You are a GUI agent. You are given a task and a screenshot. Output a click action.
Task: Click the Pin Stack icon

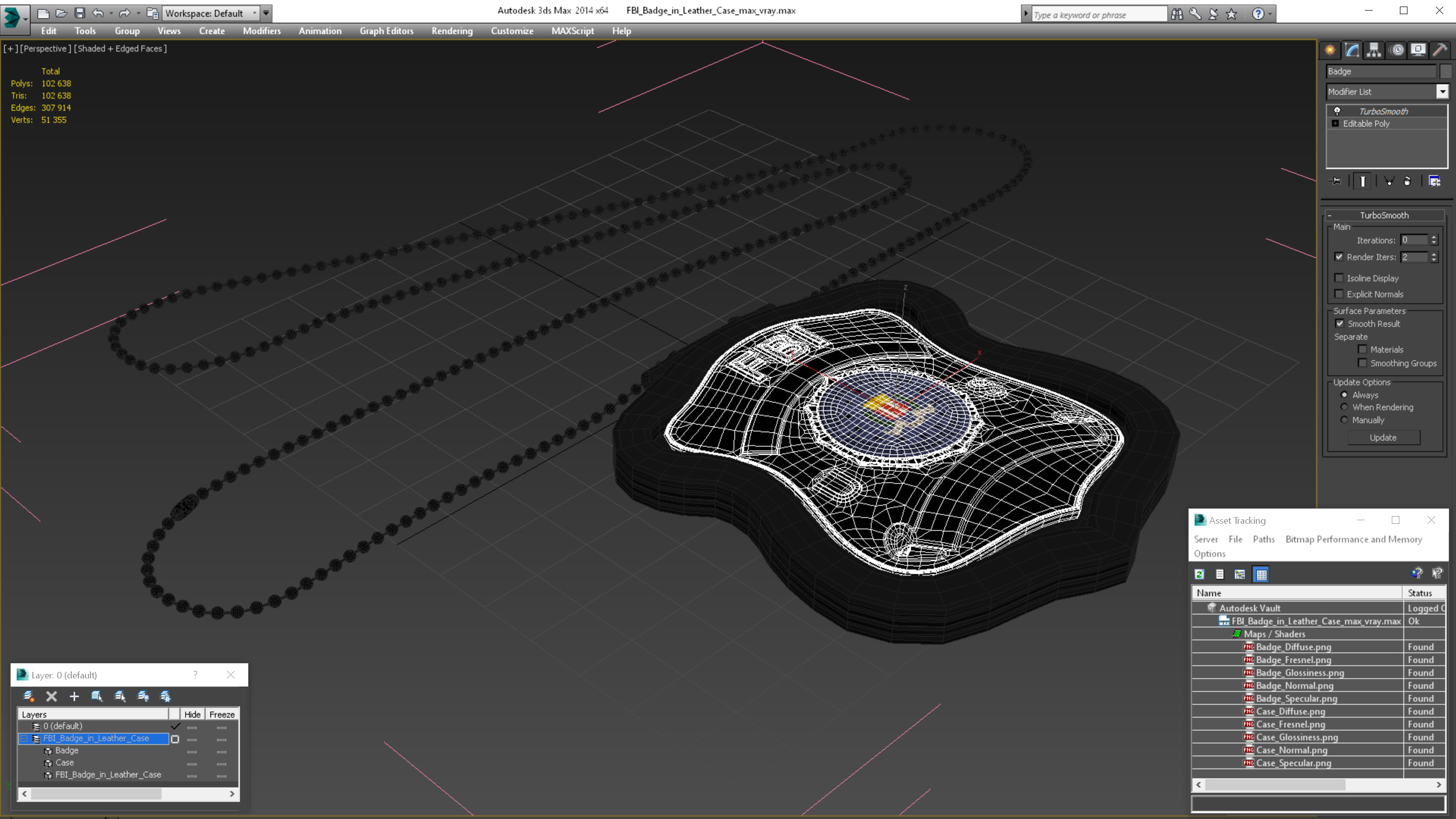click(x=1336, y=181)
